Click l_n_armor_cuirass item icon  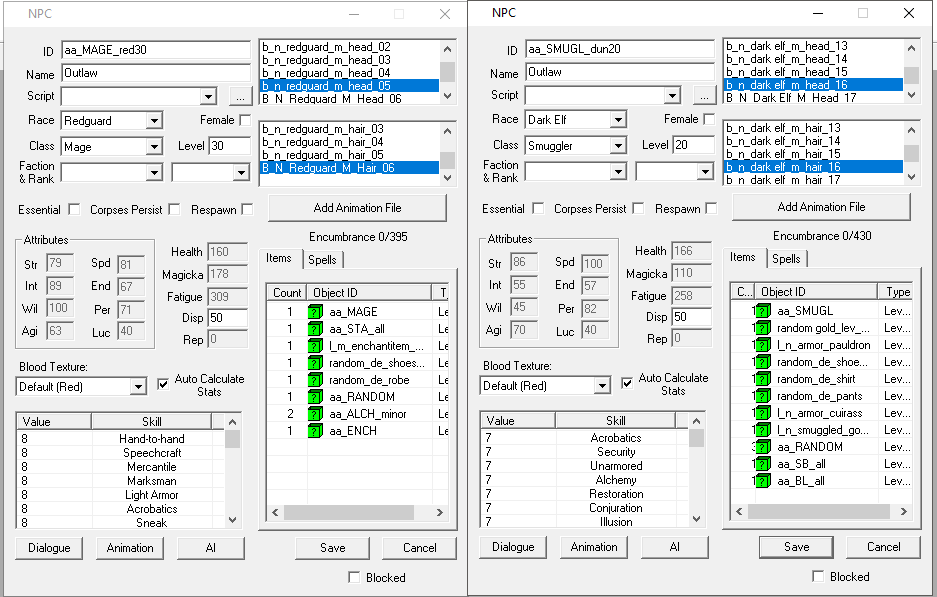763,413
